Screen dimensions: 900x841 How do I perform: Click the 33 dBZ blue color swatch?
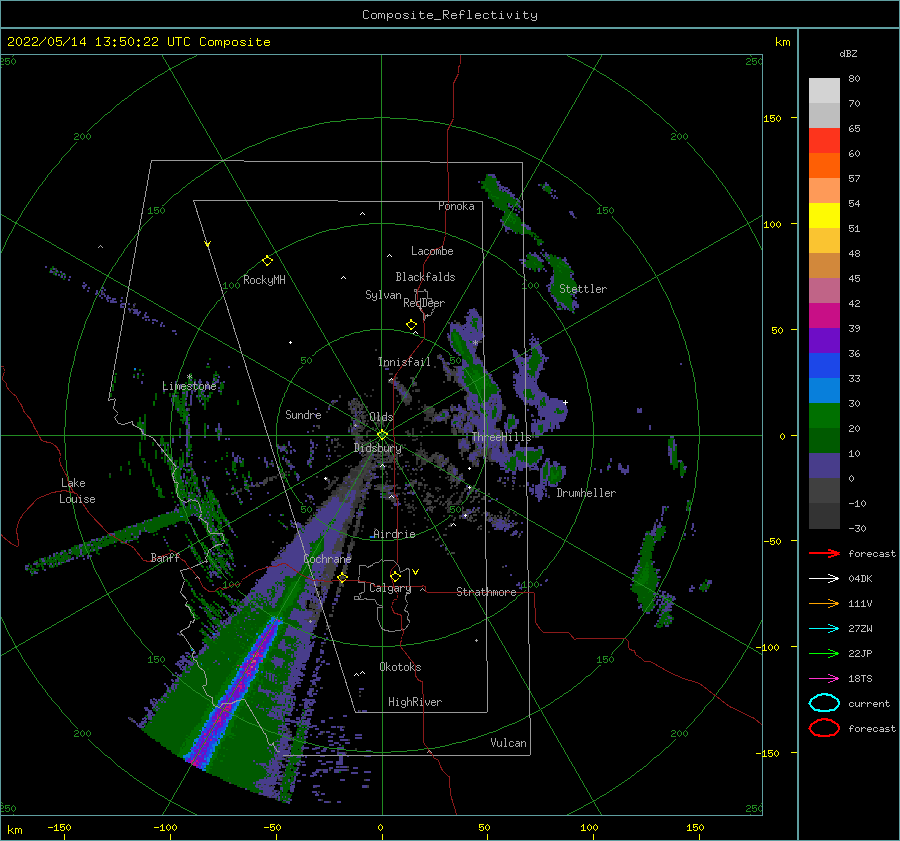[824, 390]
